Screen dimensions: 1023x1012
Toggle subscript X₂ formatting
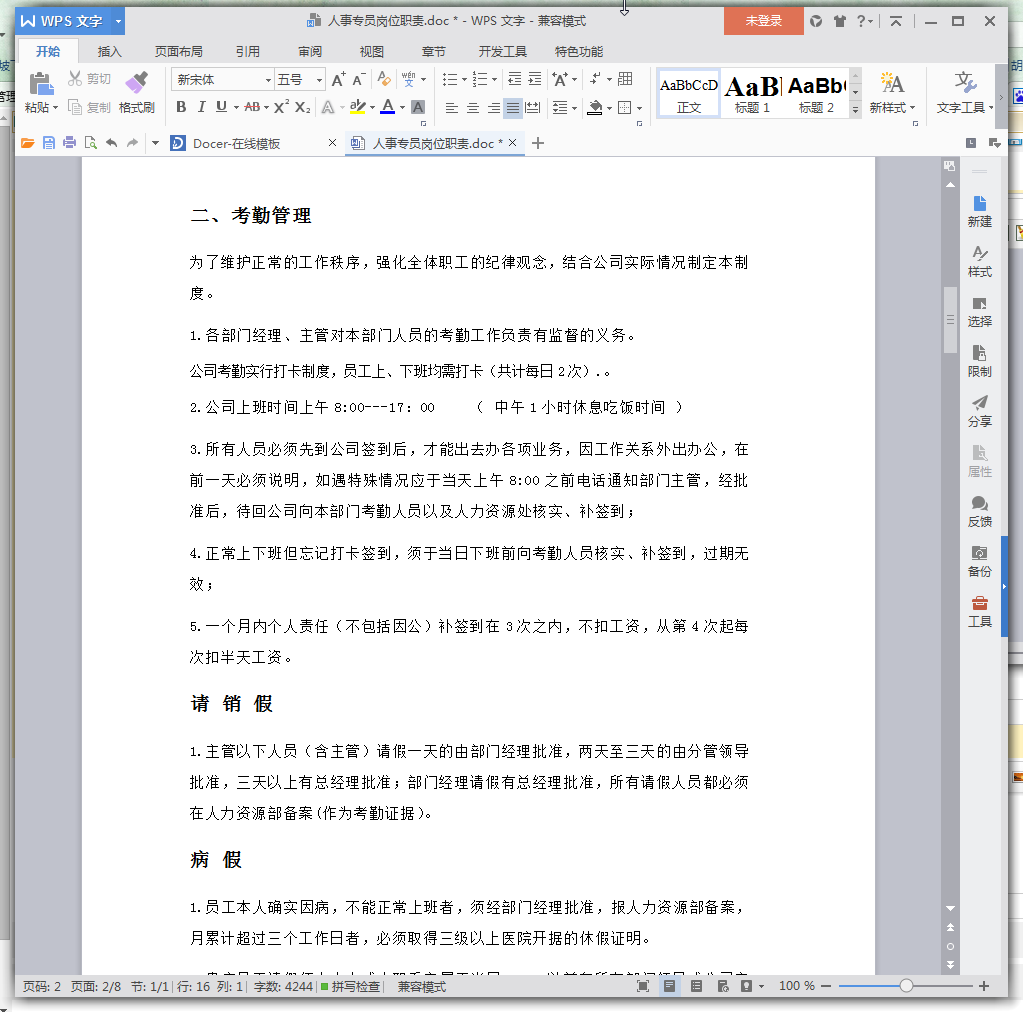click(x=303, y=107)
